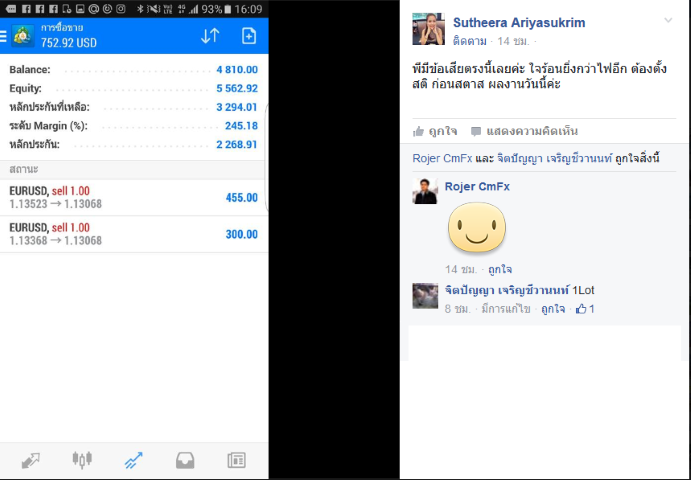The height and width of the screenshot is (480, 691).
Task: Expand the post options chevron
Action: point(668,20)
